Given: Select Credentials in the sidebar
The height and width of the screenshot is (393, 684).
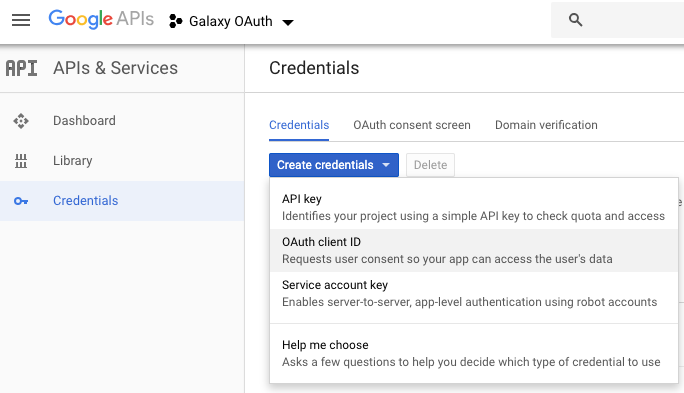Looking at the screenshot, I should tap(122, 201).
